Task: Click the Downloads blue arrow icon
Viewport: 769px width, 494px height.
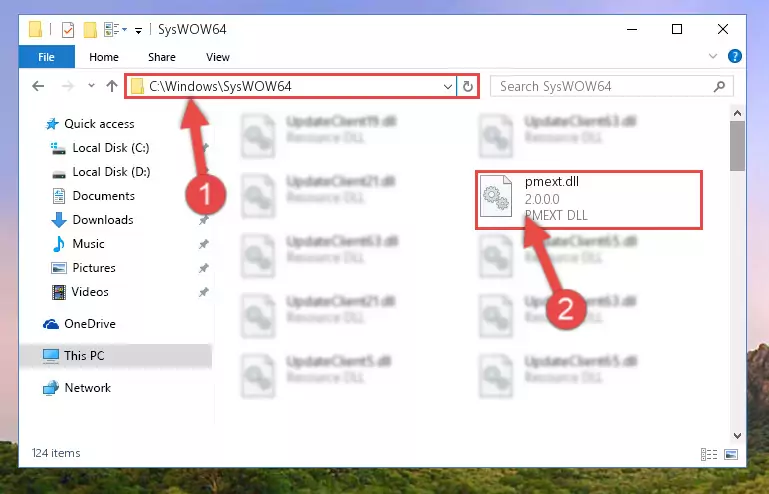Action: coord(59,220)
